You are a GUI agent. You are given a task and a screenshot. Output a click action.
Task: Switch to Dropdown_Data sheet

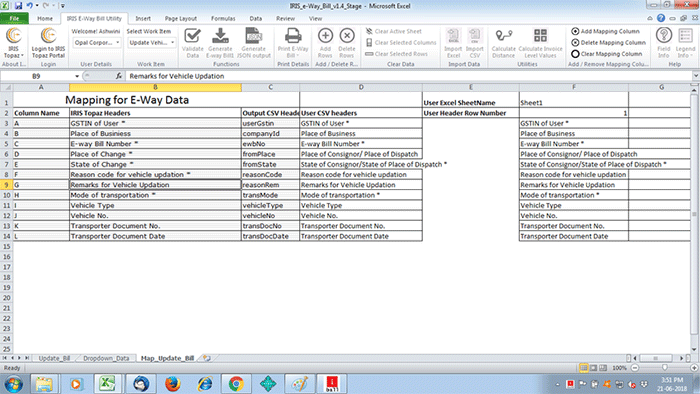[x=106, y=358]
